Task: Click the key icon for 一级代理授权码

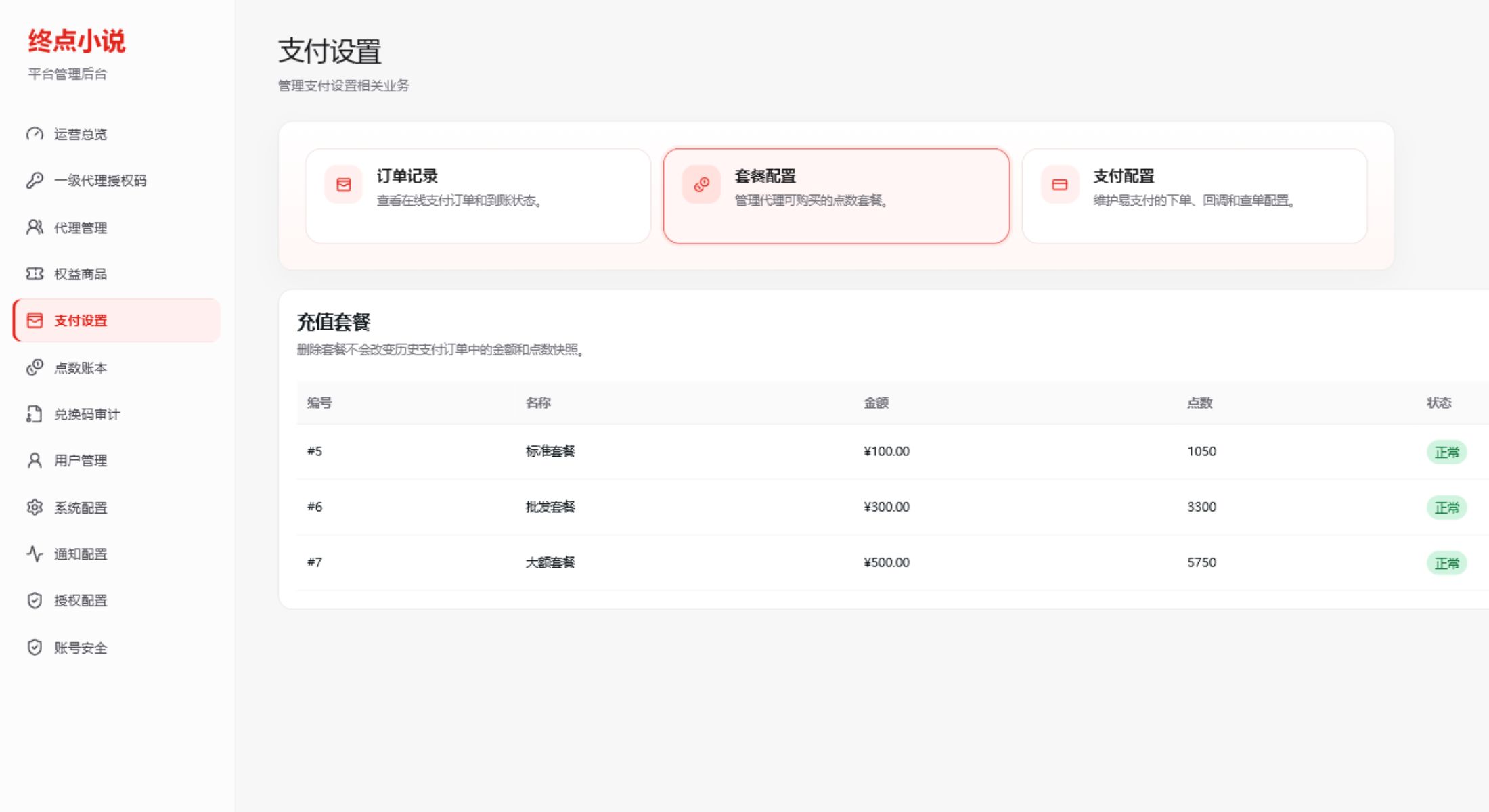Action: [x=35, y=181]
